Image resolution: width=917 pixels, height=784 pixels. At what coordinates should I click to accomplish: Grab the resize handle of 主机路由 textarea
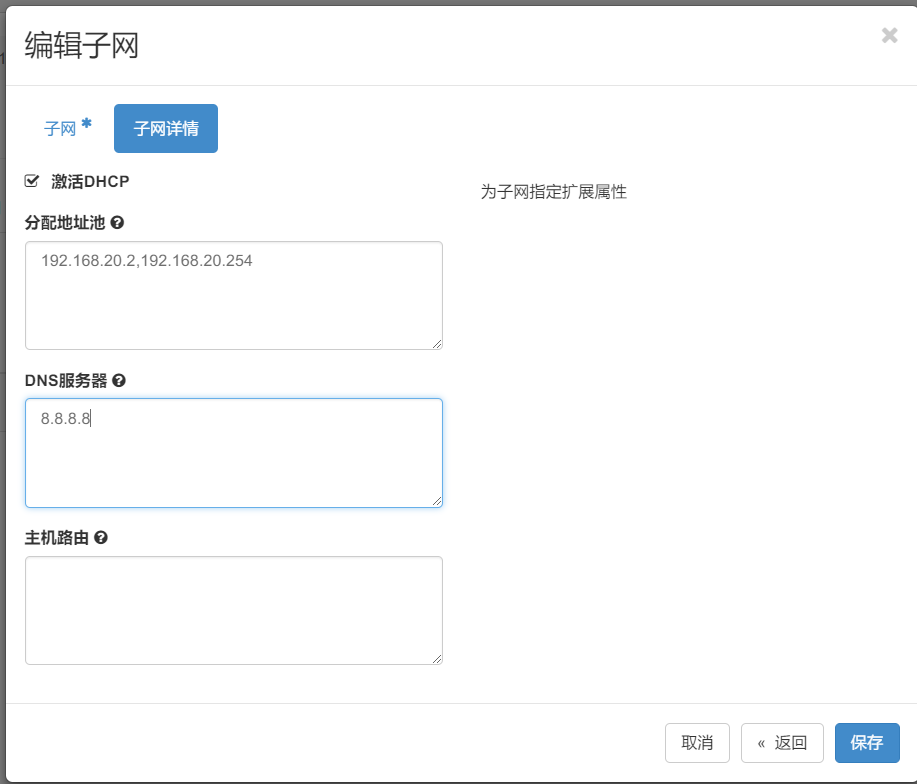point(437,659)
